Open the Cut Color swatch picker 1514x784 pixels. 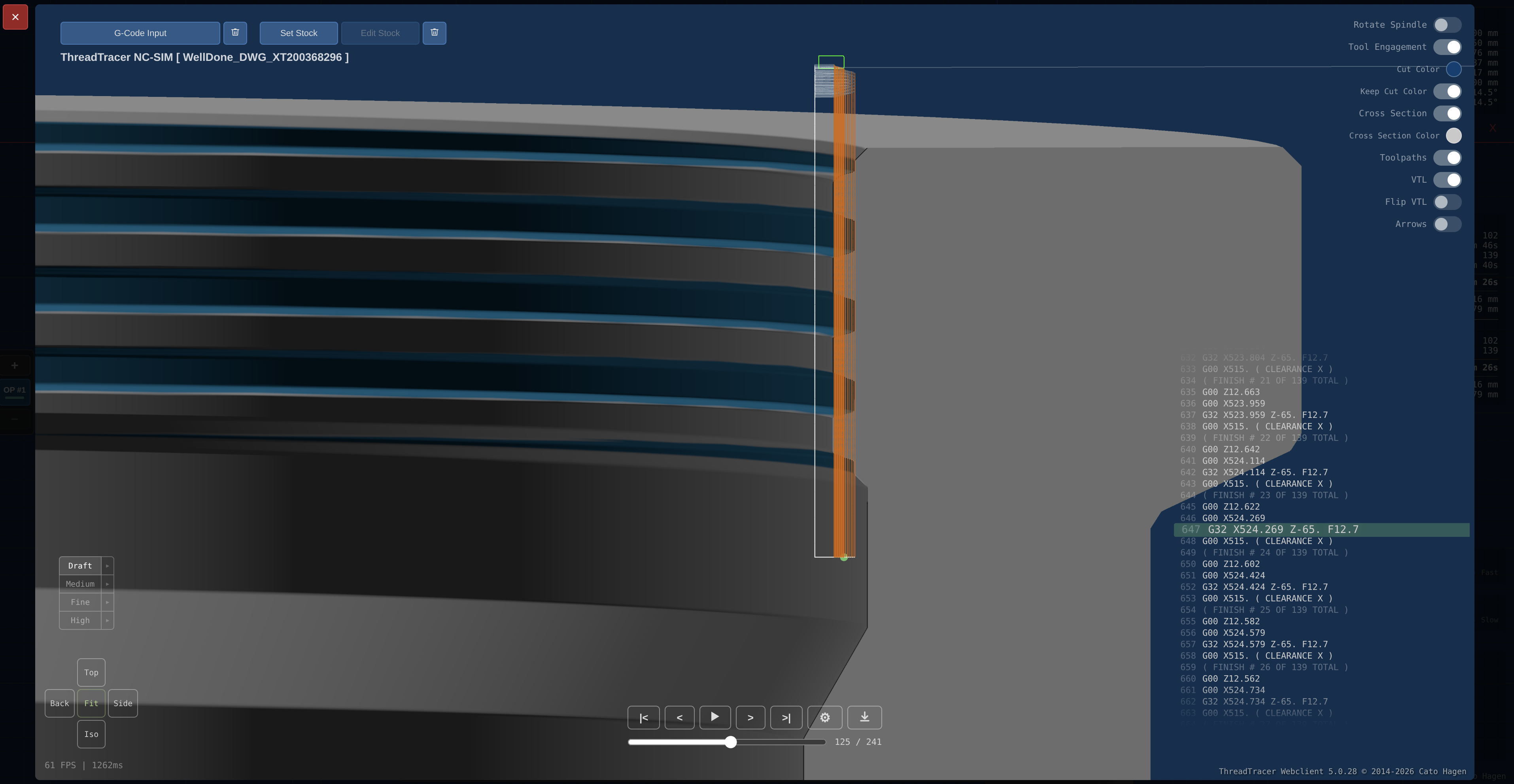pos(1453,69)
